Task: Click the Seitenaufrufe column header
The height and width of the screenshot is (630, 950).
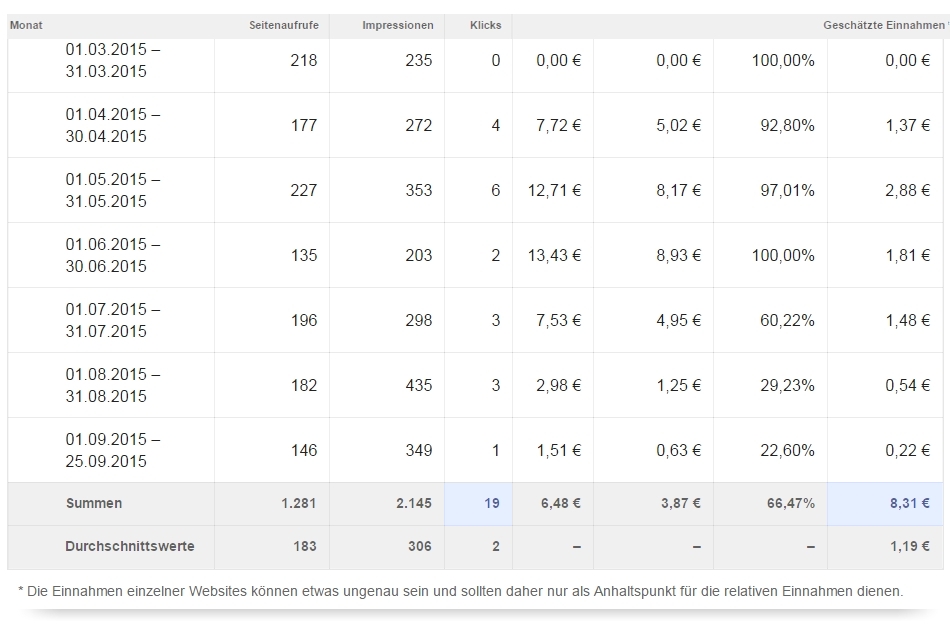Action: (283, 25)
